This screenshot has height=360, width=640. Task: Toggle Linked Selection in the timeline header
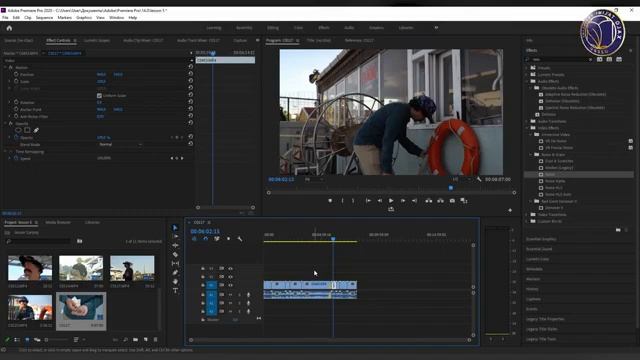[217, 239]
